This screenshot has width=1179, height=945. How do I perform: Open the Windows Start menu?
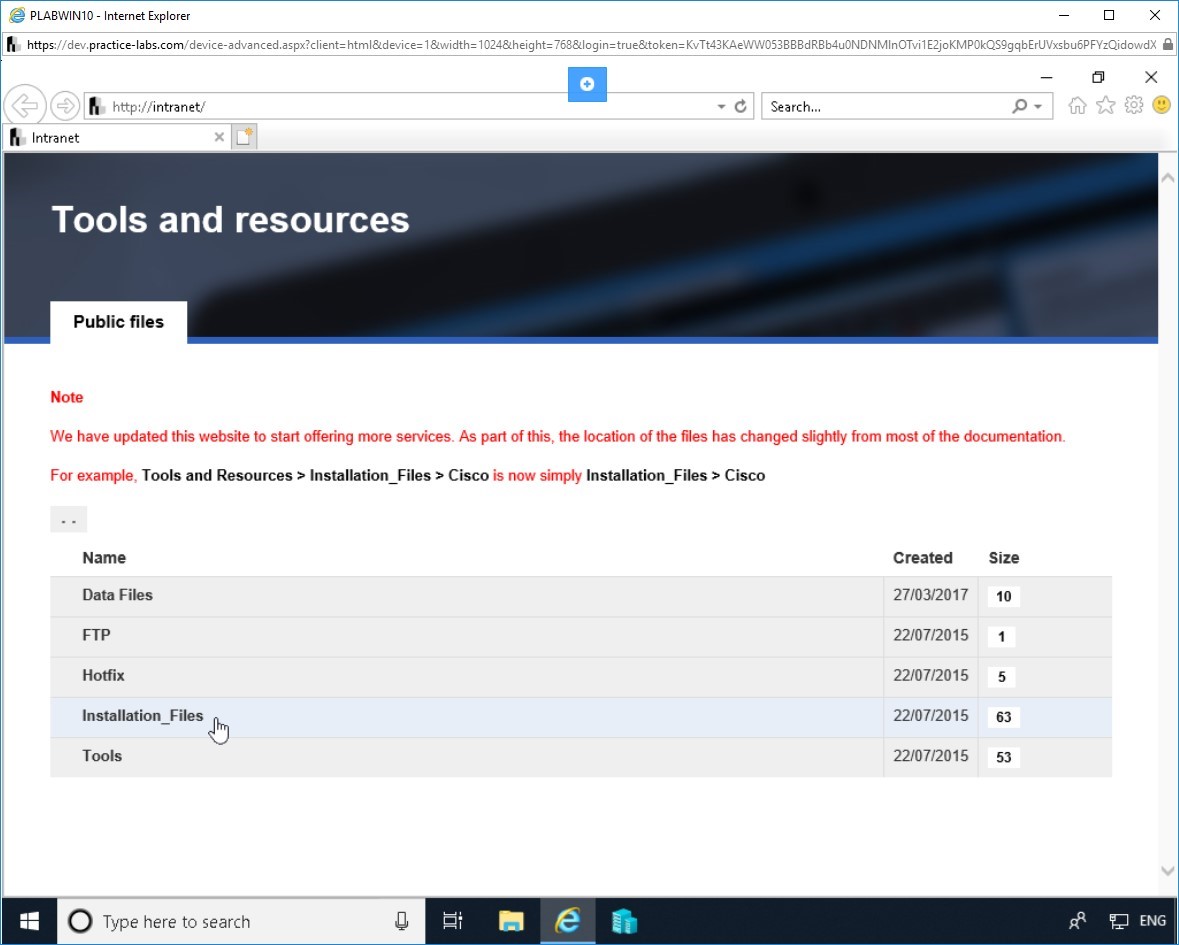click(29, 921)
